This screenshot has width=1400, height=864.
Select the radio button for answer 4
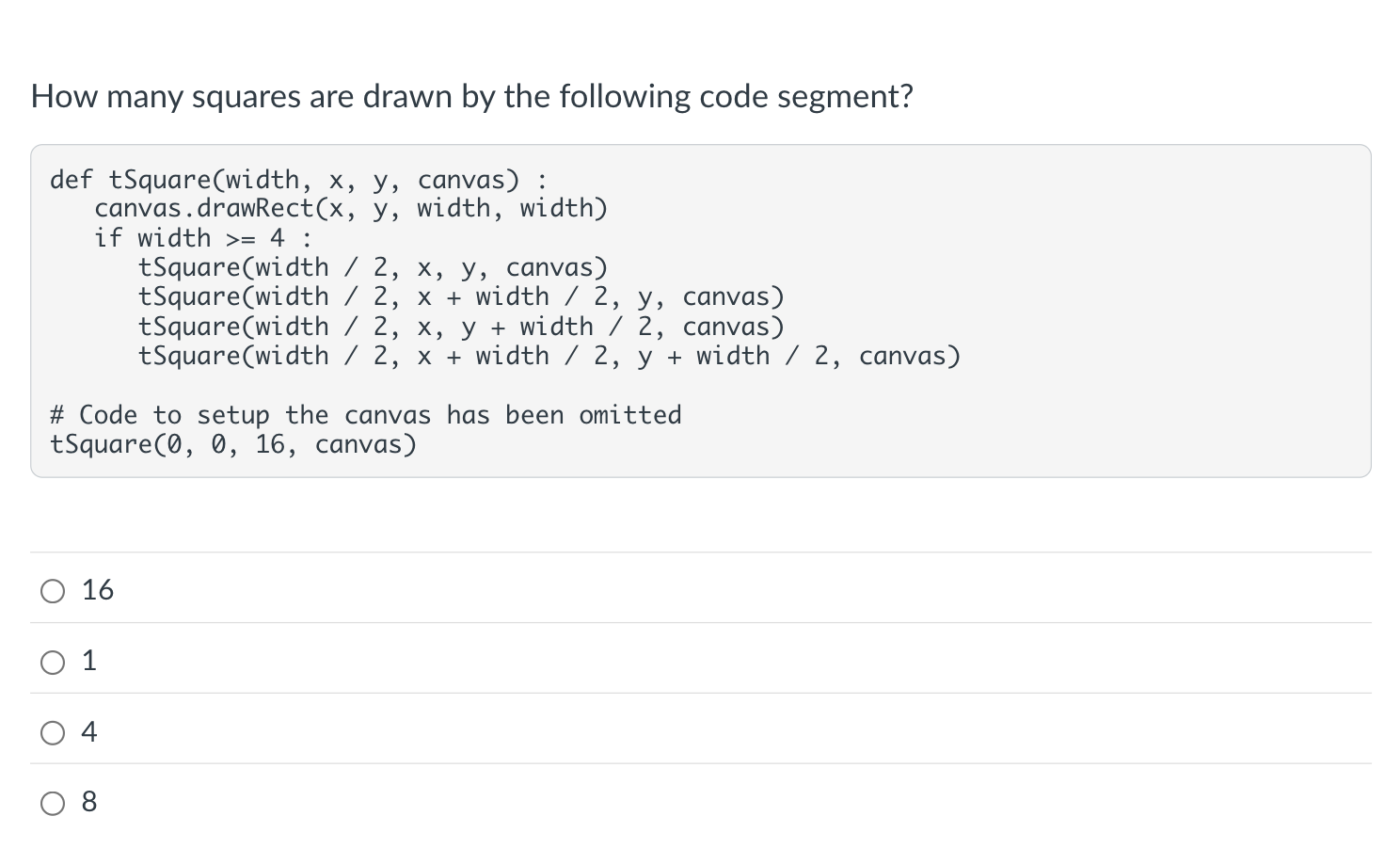click(54, 732)
